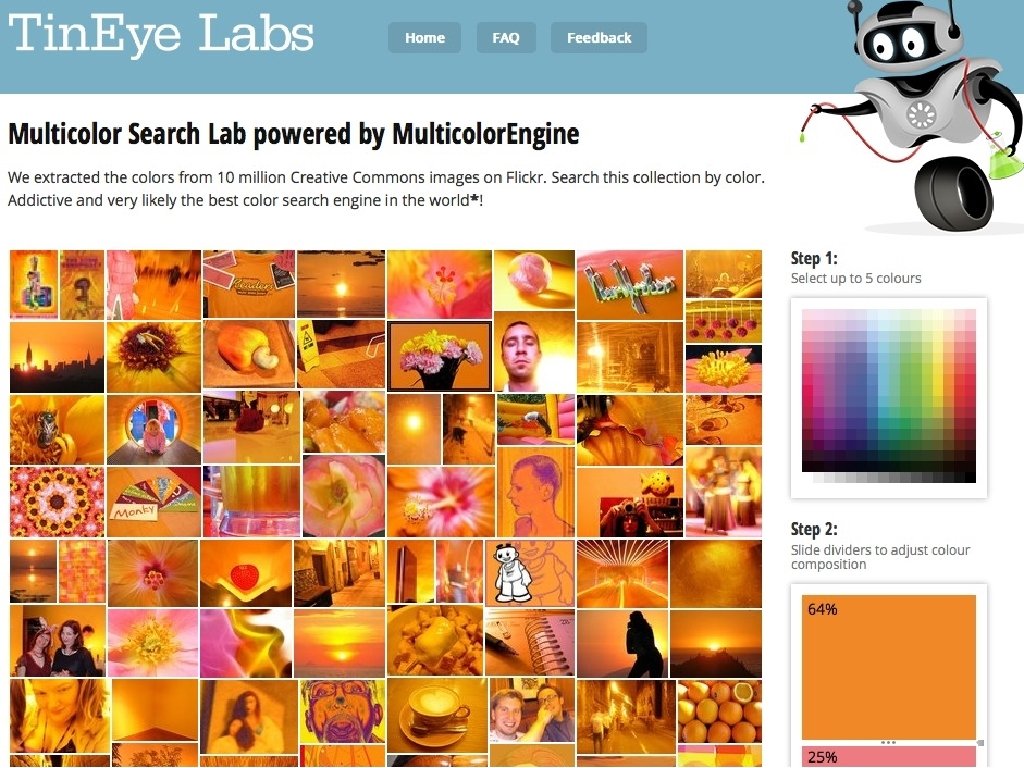Open the cartoon robot figure thumbnail
The image size is (1024, 768).
pos(530,573)
